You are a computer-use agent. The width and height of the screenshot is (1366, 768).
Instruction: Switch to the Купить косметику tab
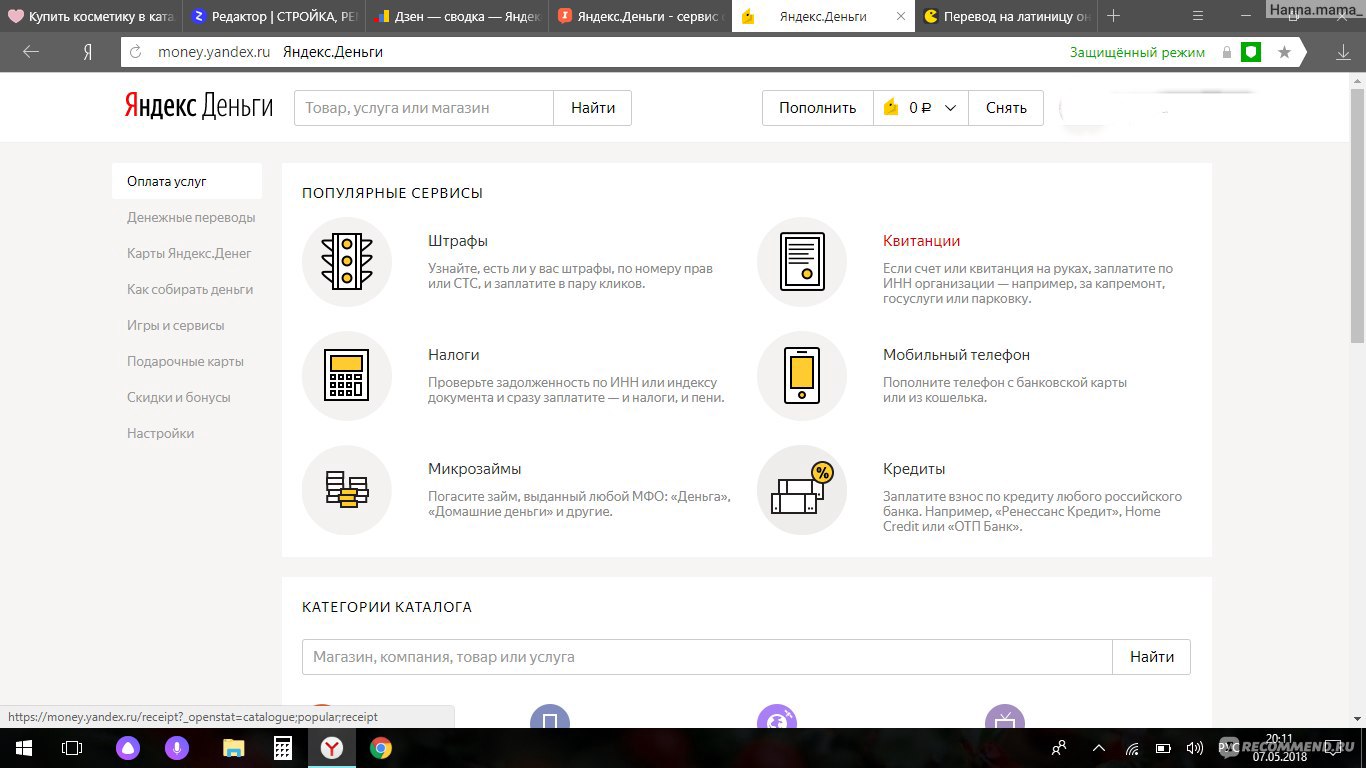point(91,16)
